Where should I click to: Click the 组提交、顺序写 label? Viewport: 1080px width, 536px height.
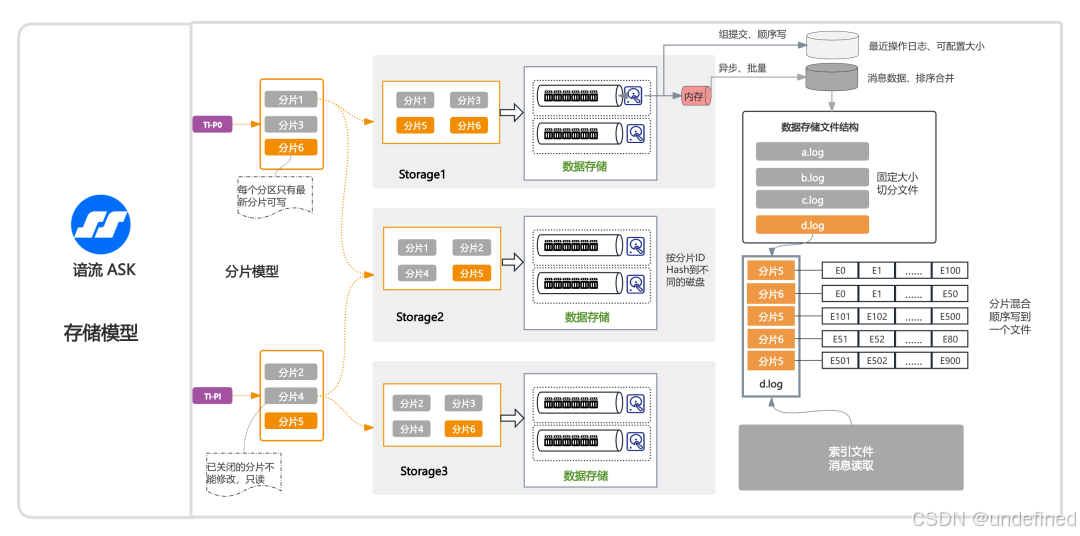(x=751, y=33)
